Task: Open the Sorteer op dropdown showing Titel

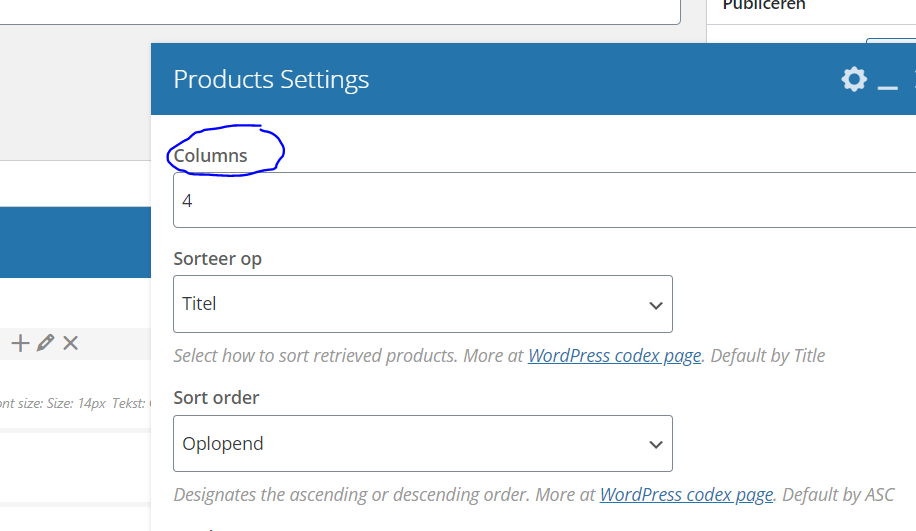Action: click(423, 304)
